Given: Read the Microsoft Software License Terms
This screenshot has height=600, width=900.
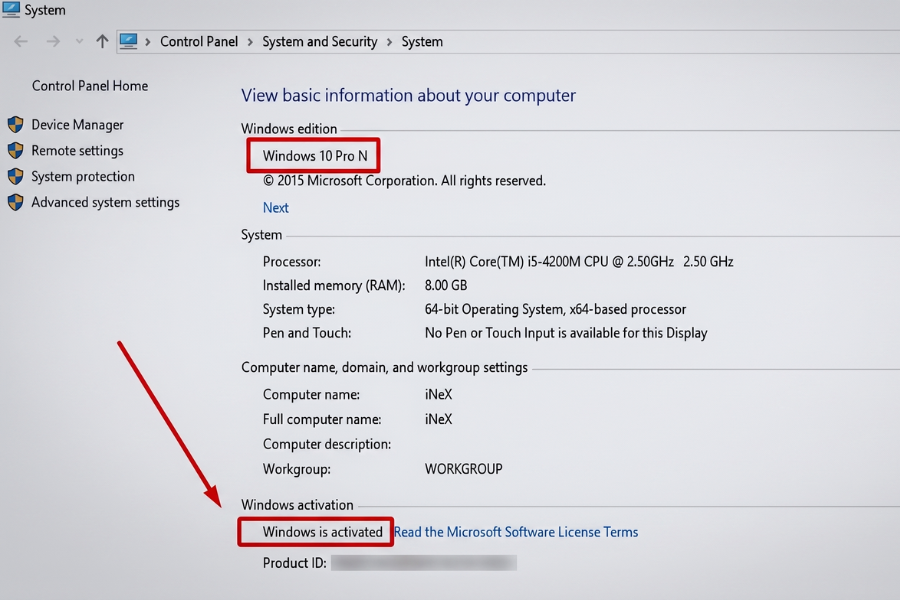Looking at the screenshot, I should [516, 532].
